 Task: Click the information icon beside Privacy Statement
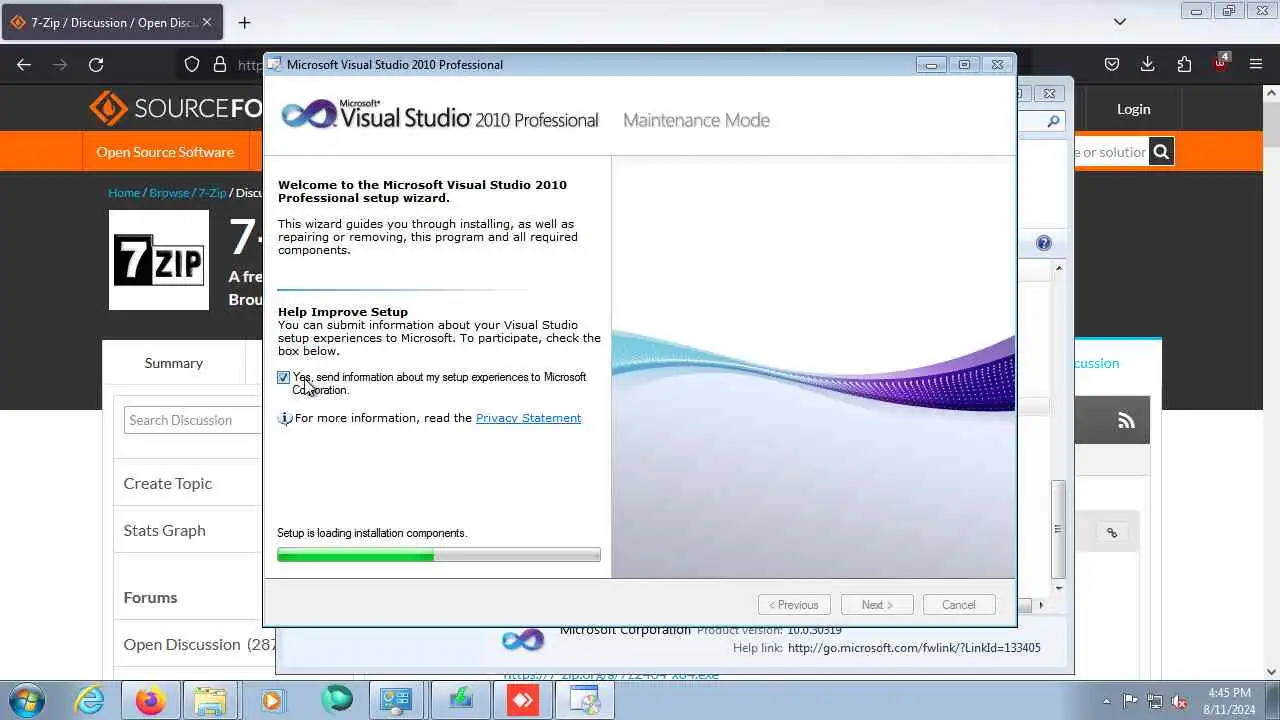tap(285, 418)
